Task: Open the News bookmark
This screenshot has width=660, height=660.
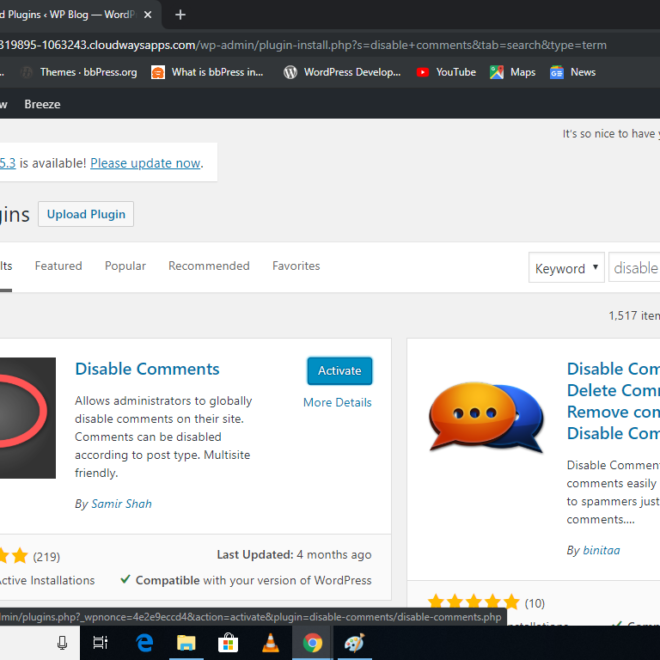Action: click(x=573, y=72)
